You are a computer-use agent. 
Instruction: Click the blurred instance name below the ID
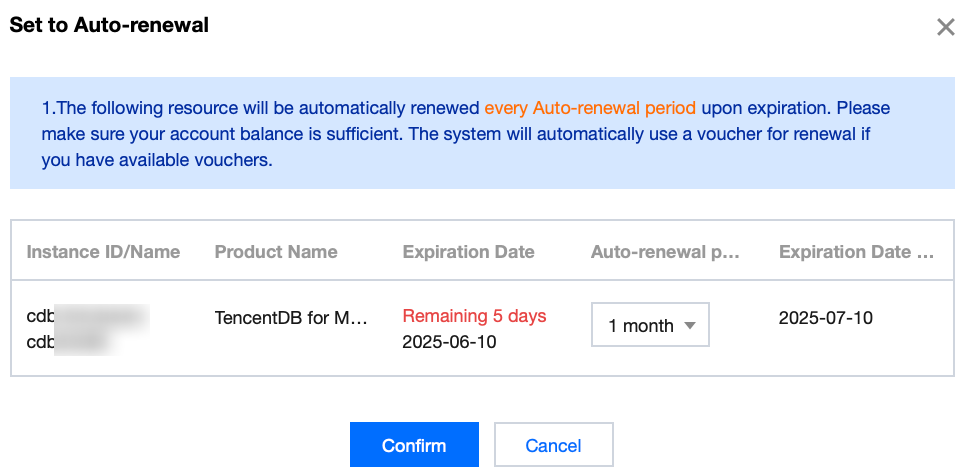pyautogui.click(x=78, y=343)
